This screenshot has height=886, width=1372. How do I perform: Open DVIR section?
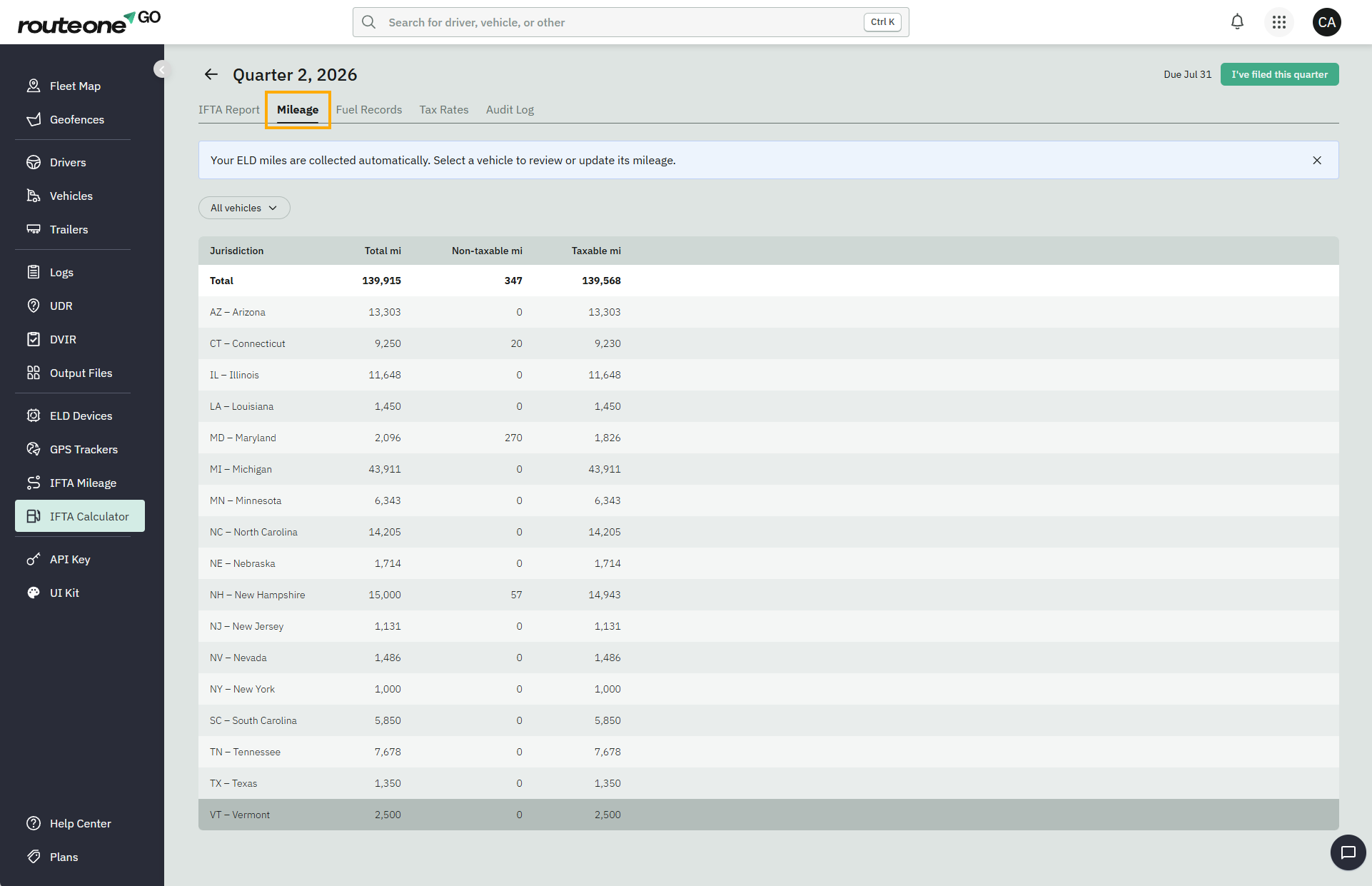79,339
